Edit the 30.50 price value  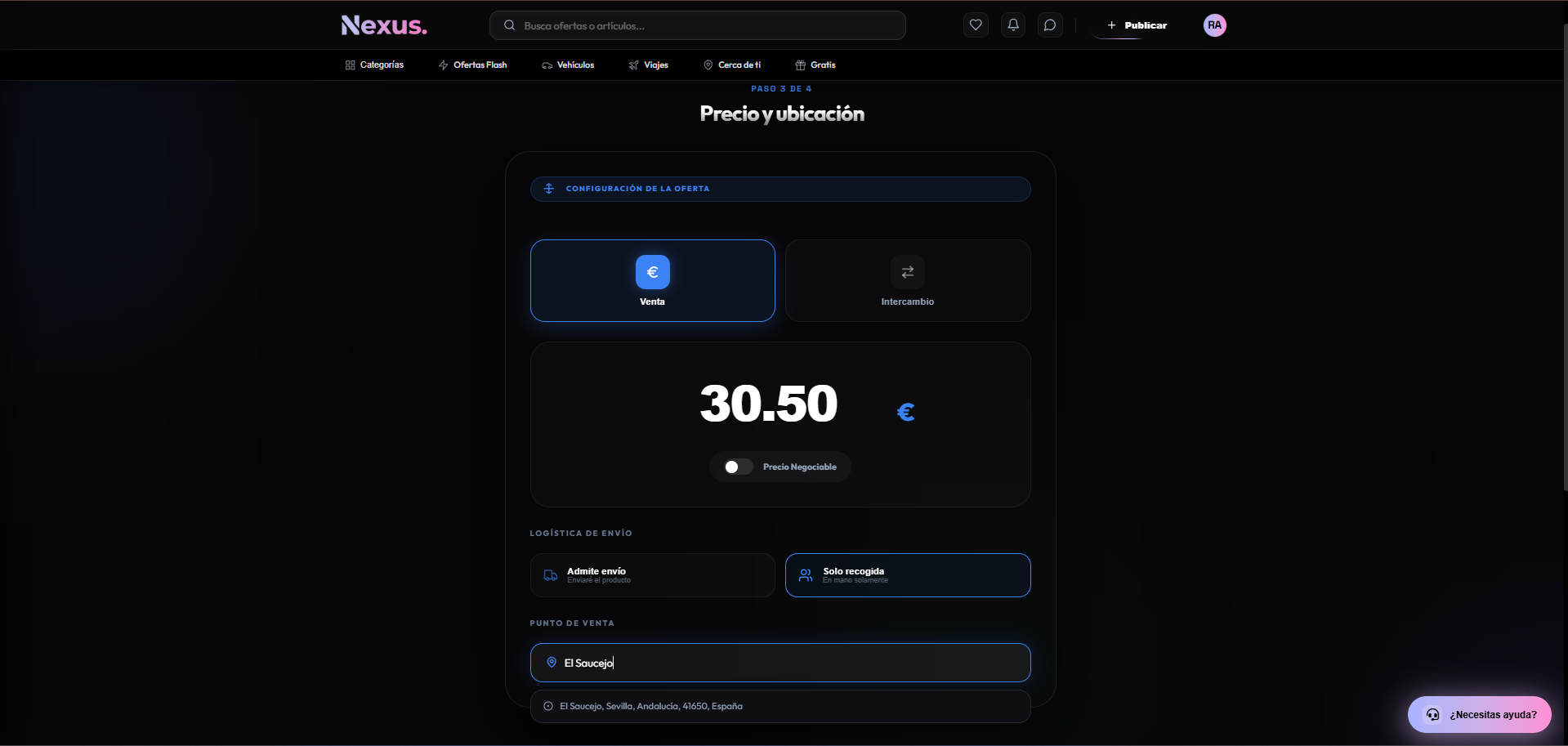(x=769, y=404)
